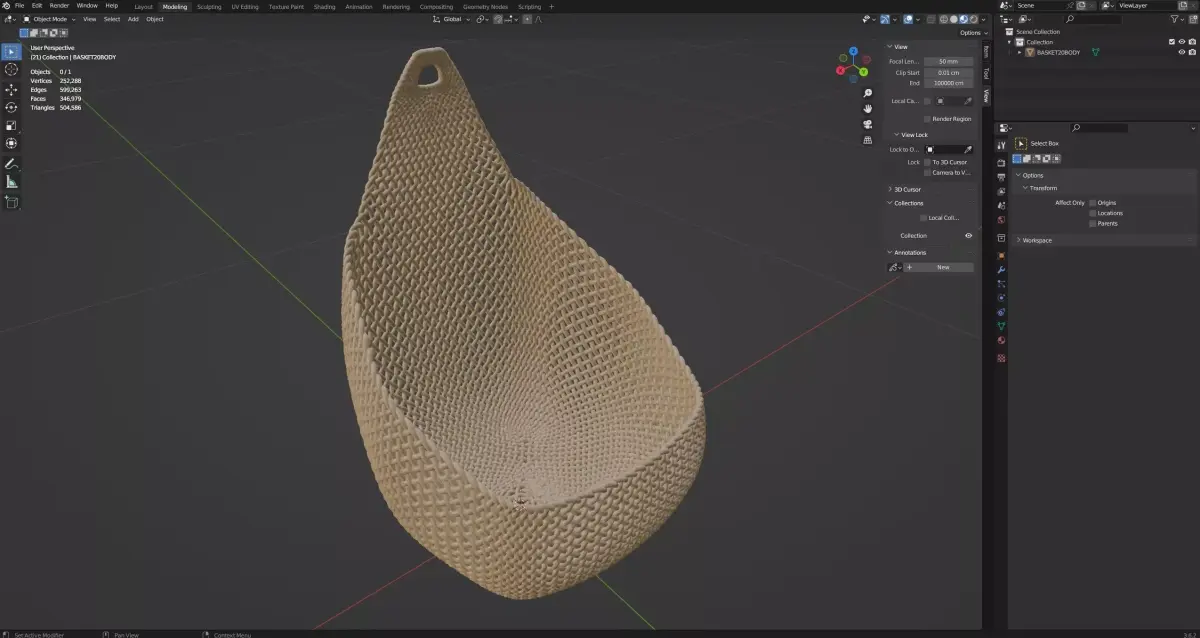Open Scene properties tab

[x=1001, y=205]
